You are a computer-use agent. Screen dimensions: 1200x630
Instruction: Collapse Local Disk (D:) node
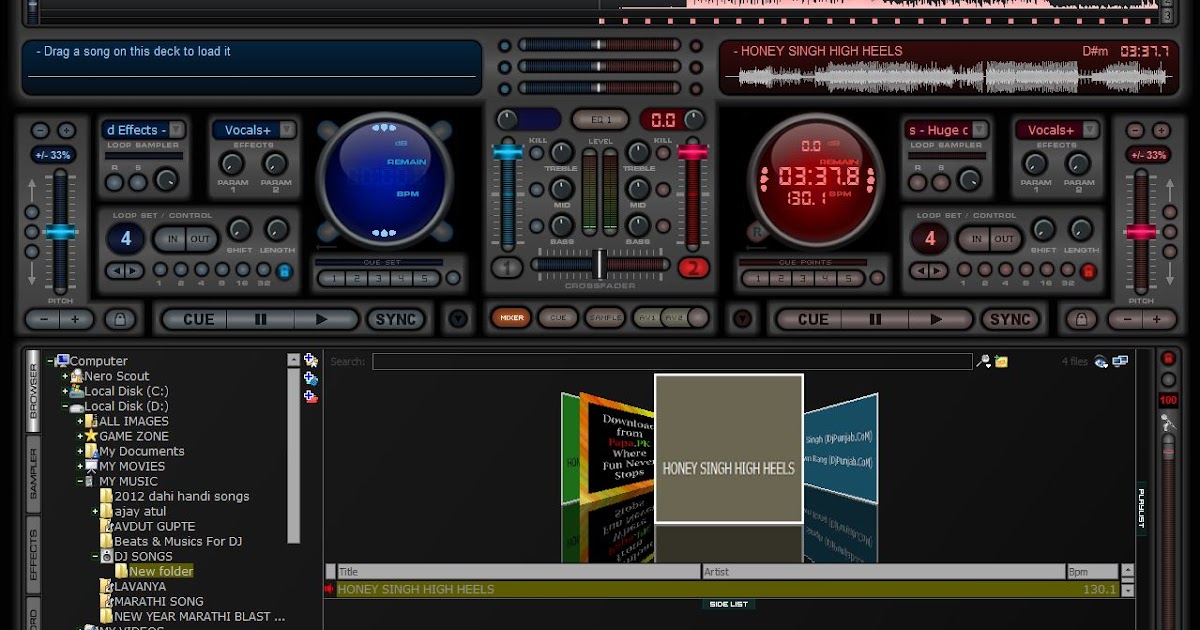pyautogui.click(x=65, y=406)
